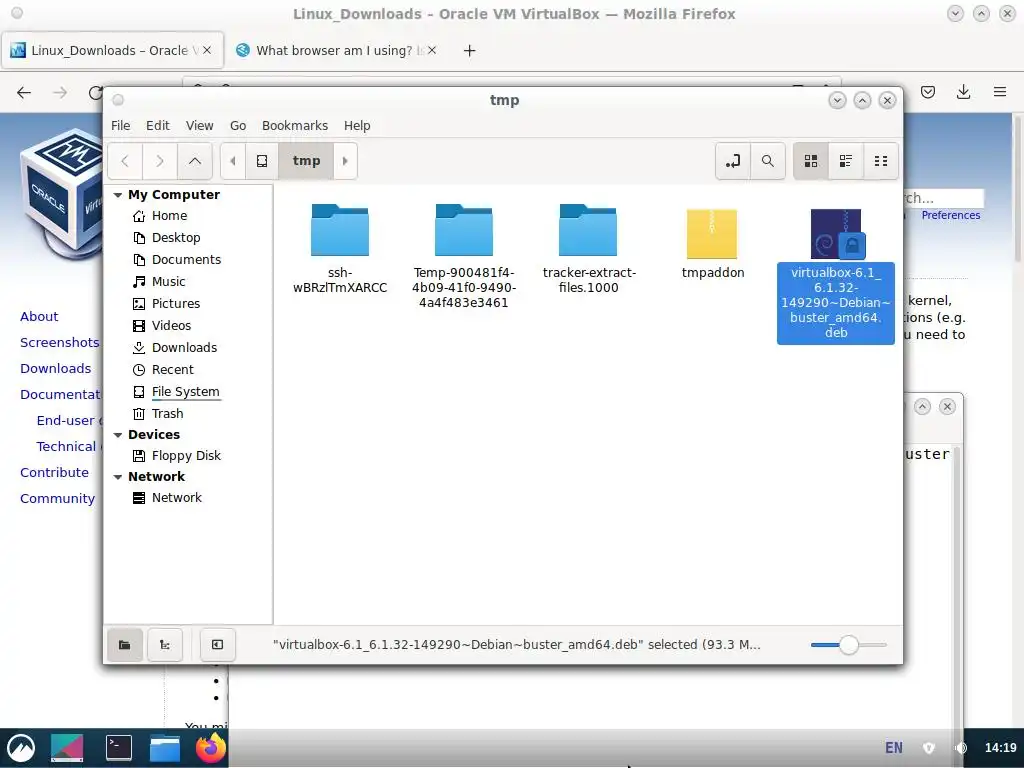The height and width of the screenshot is (768, 1024).
Task: Open the Bookmarks menu
Action: coord(295,125)
